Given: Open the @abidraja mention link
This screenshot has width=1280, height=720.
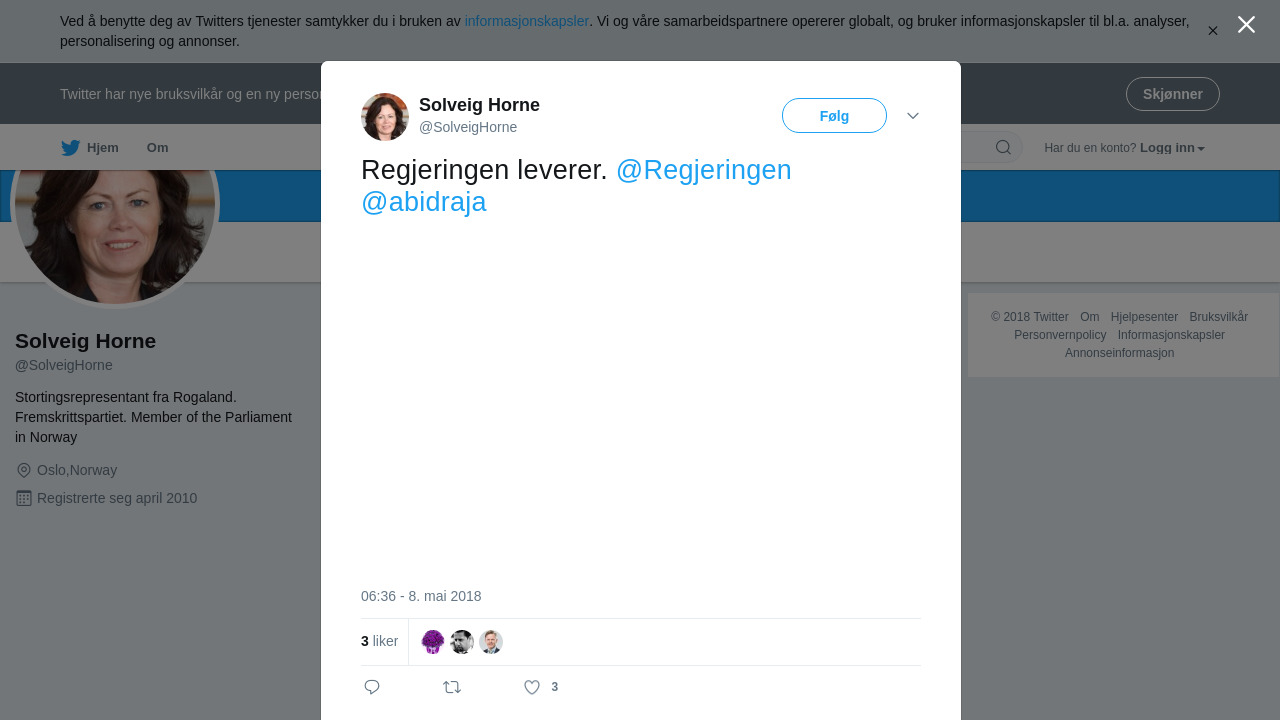Looking at the screenshot, I should [424, 202].
